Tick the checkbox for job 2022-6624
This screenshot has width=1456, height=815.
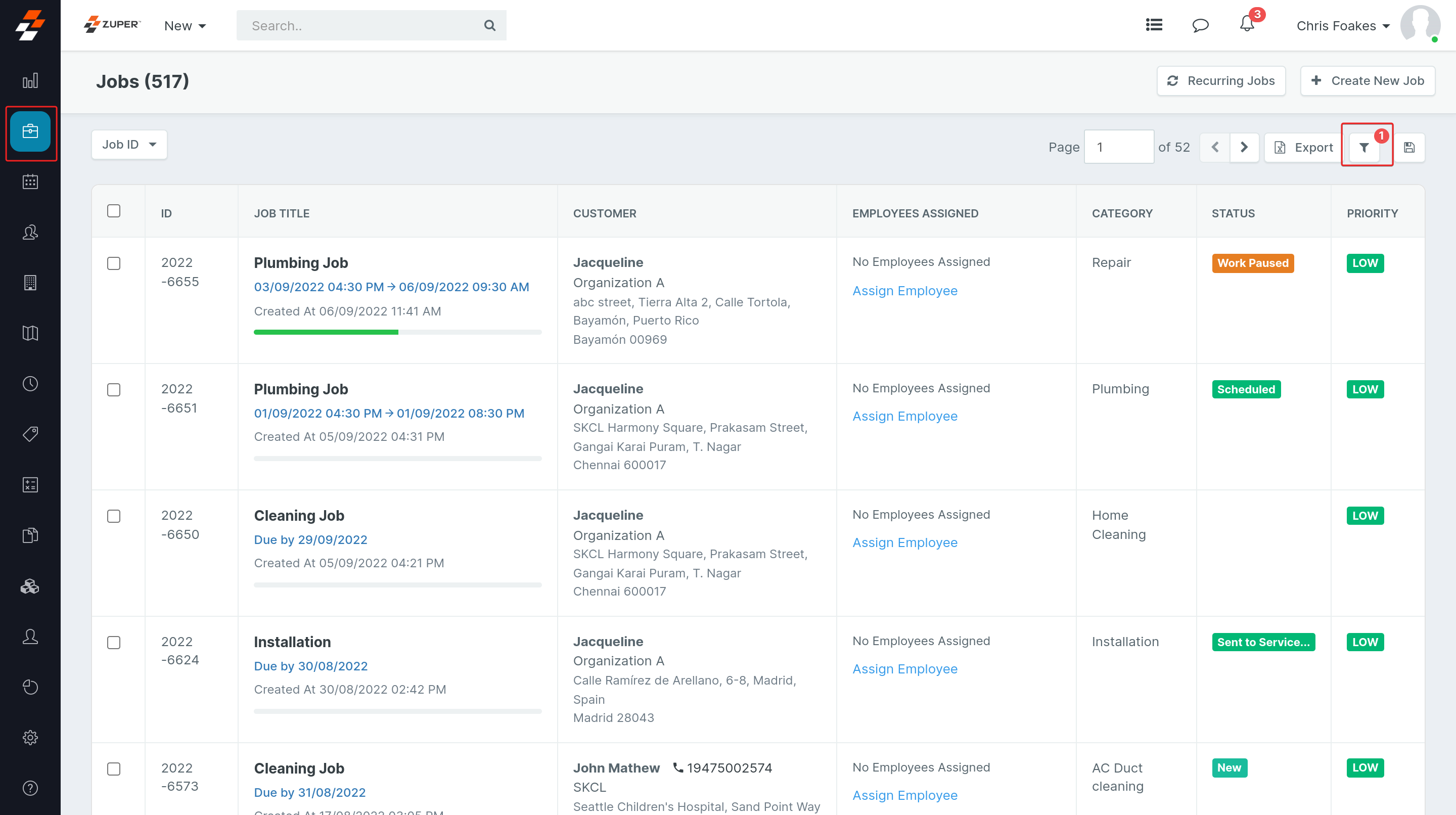tap(114, 643)
